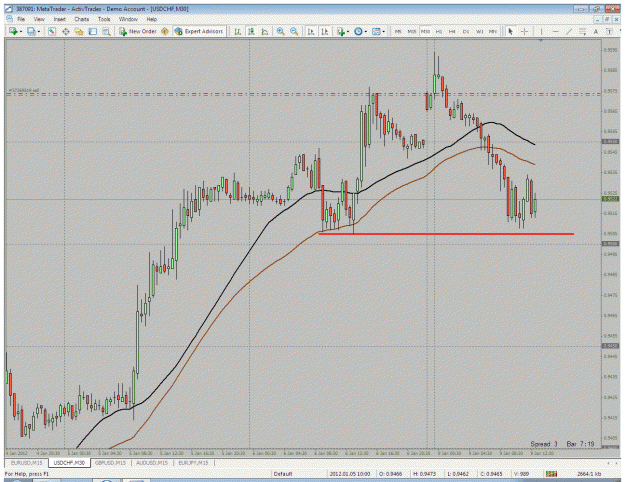Screen dimensions: 625x482
Task: Select the Text 'A' drawing tool
Action: 596,31
